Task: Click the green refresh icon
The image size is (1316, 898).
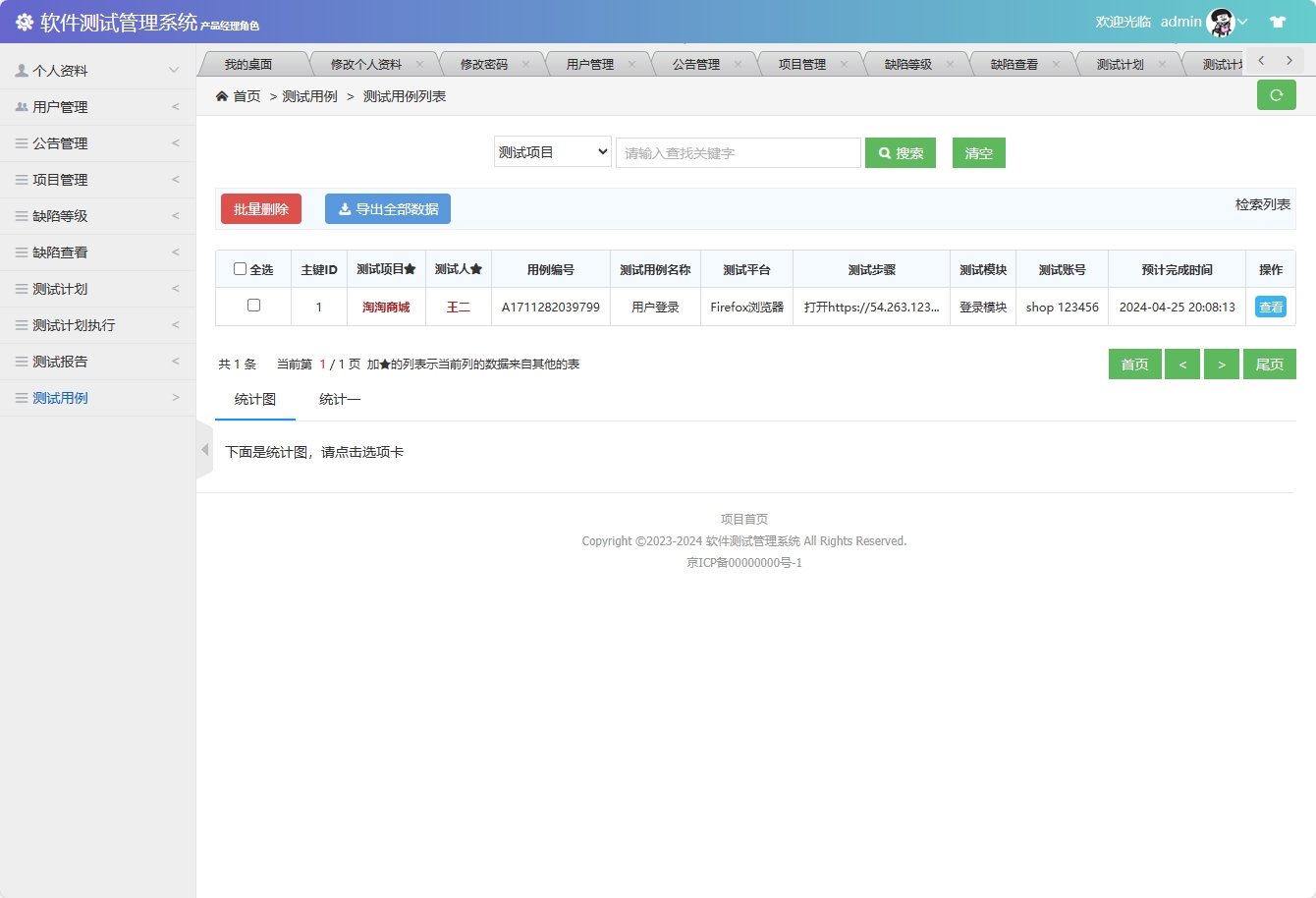Action: (x=1276, y=95)
